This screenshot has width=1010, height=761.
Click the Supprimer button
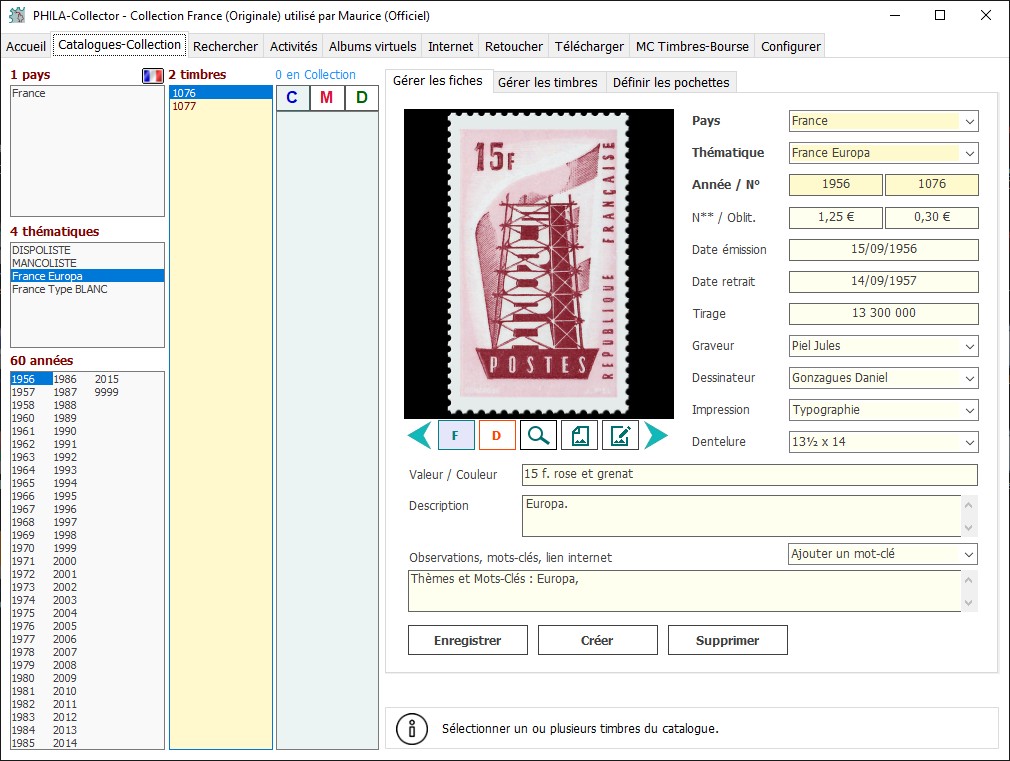pos(727,641)
